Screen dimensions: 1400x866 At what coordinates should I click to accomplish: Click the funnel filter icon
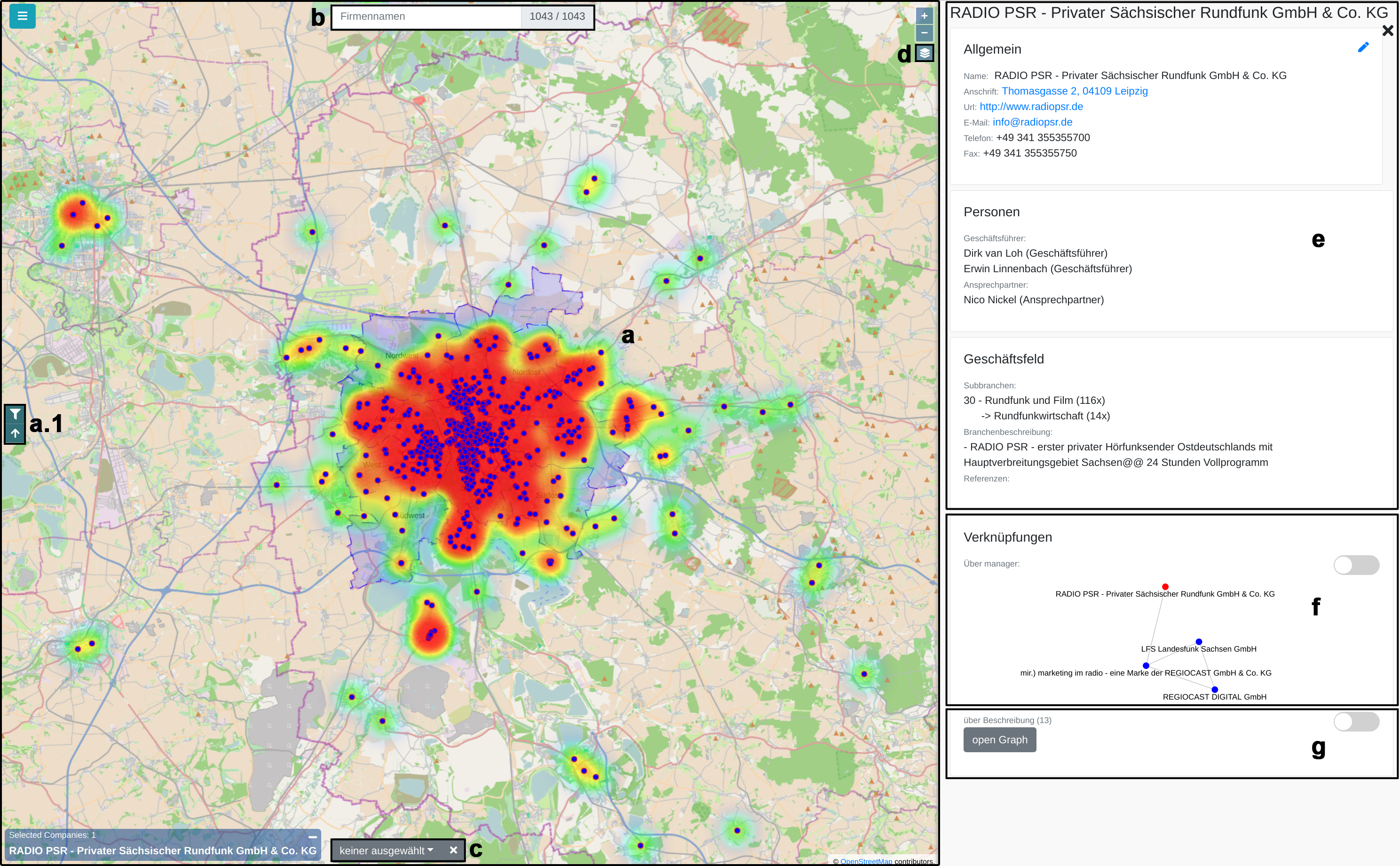click(16, 414)
